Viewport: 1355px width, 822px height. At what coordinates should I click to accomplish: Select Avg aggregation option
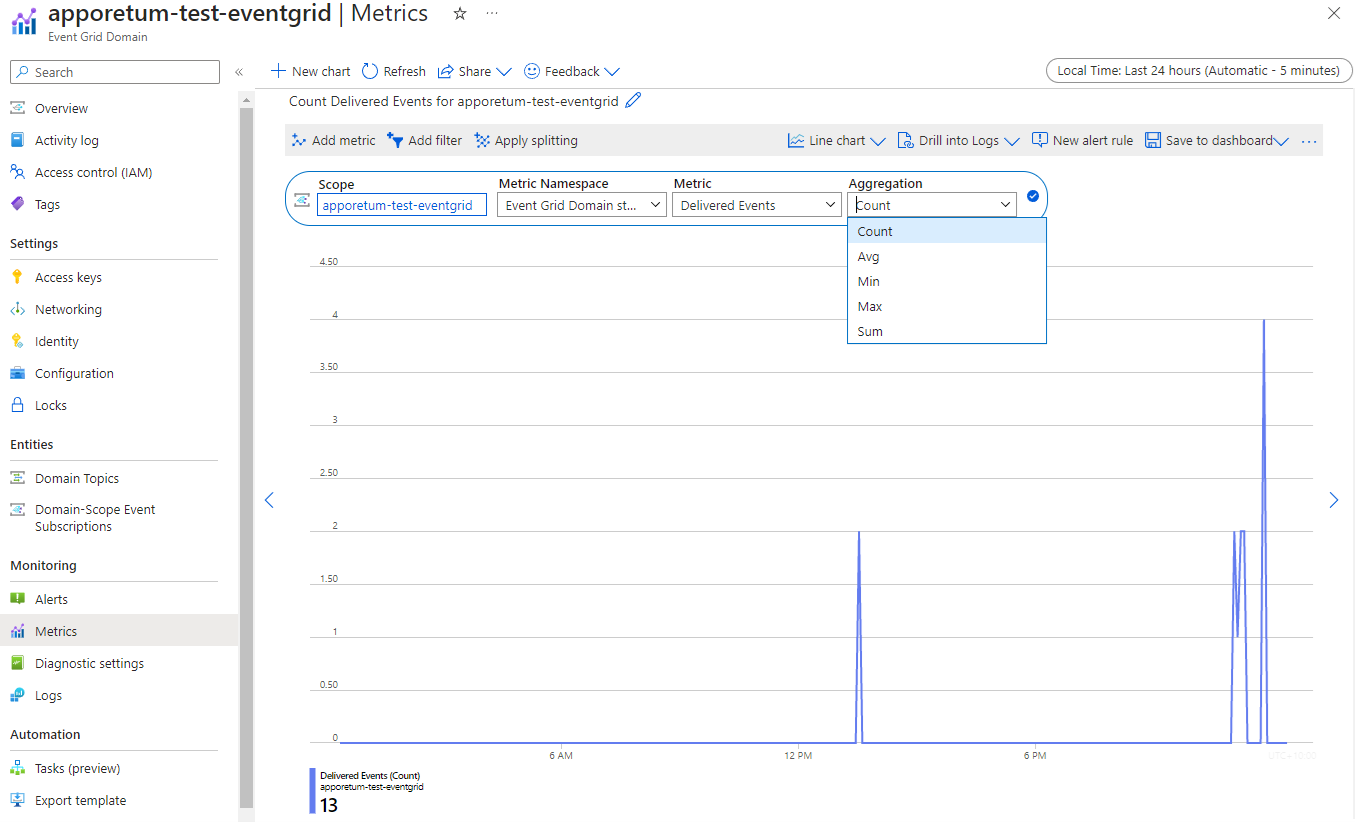[x=946, y=256]
